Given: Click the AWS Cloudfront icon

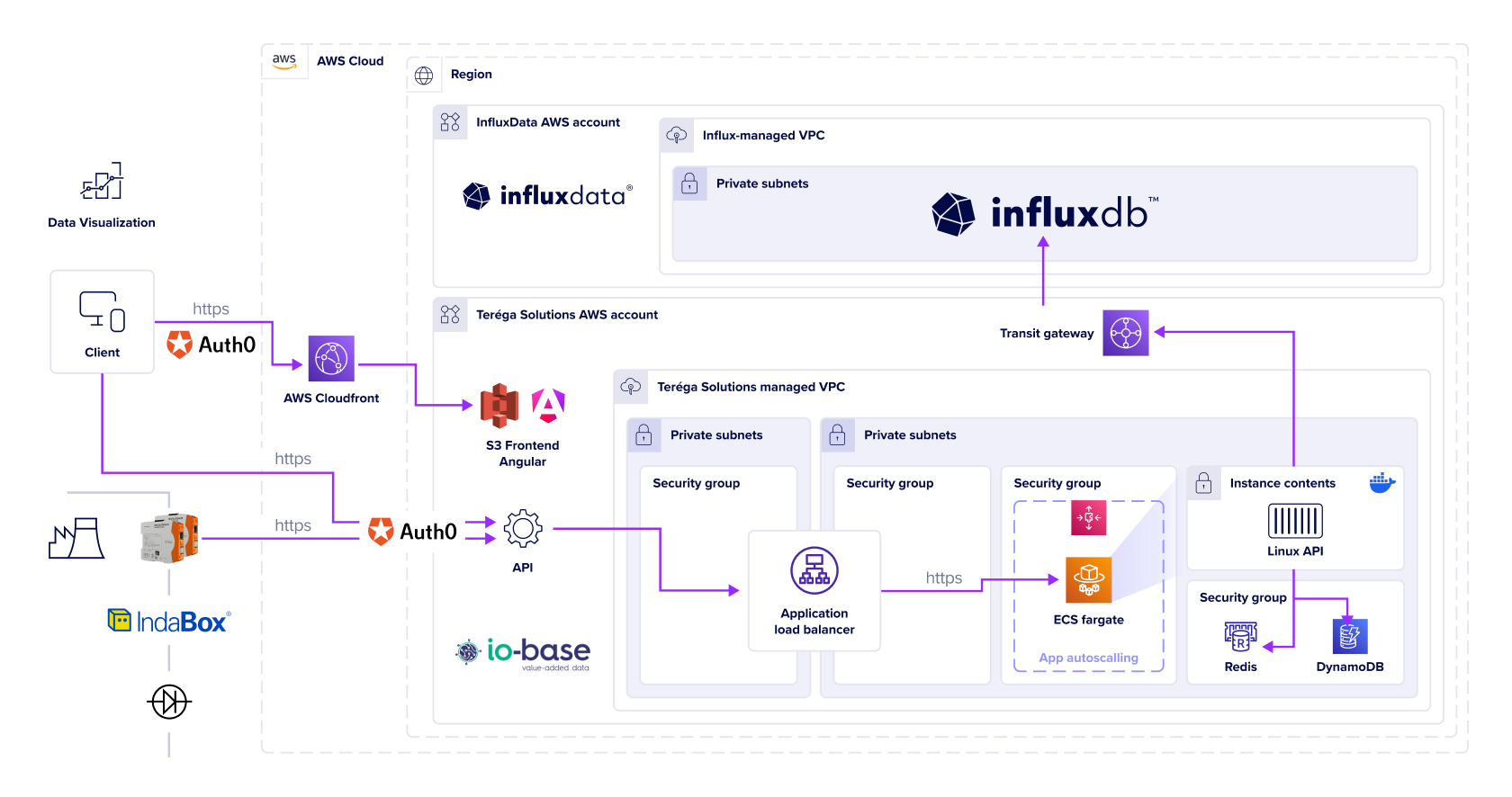Looking at the screenshot, I should (x=331, y=359).
